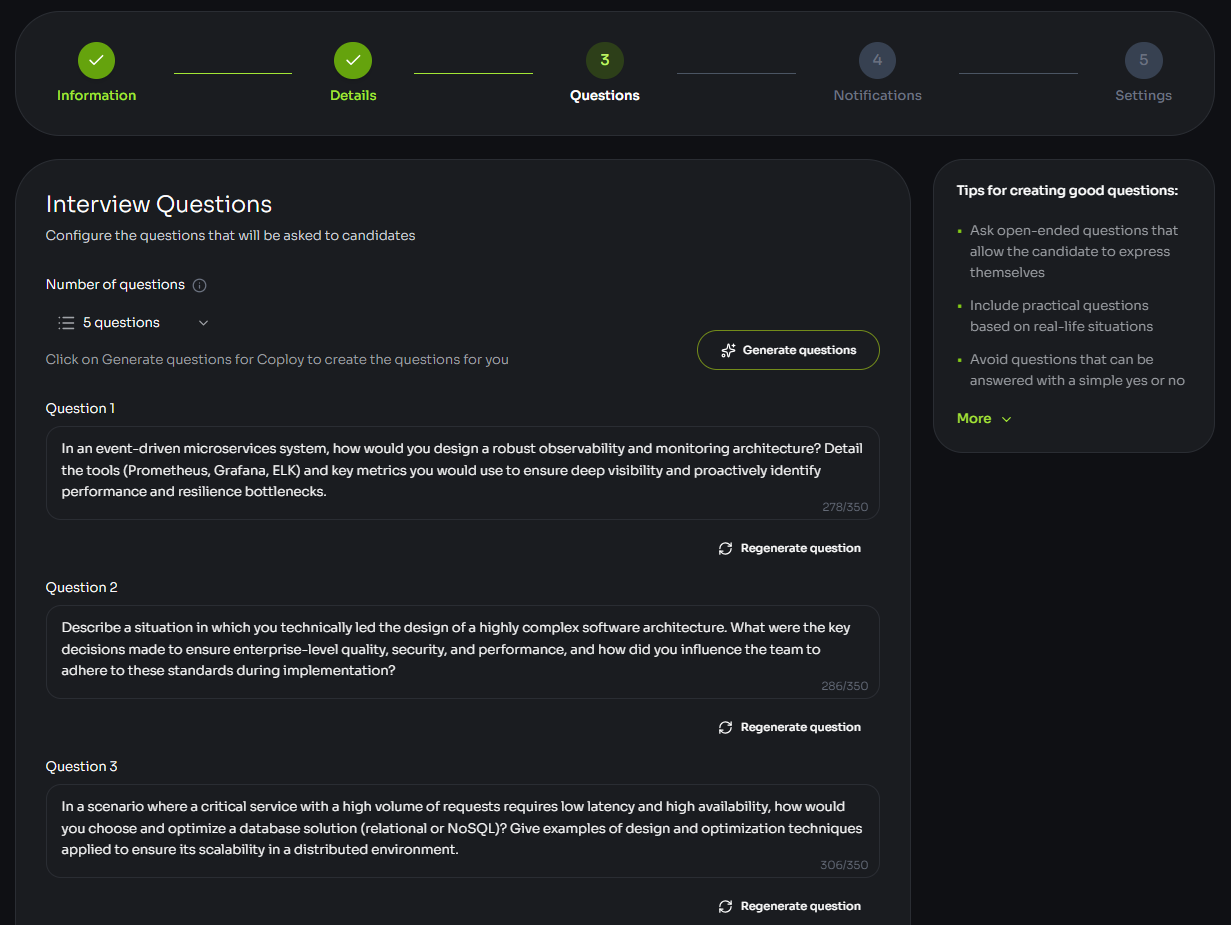Click Regenerate question text for Question 1
Screen dimensions: 1231x925
pos(800,548)
